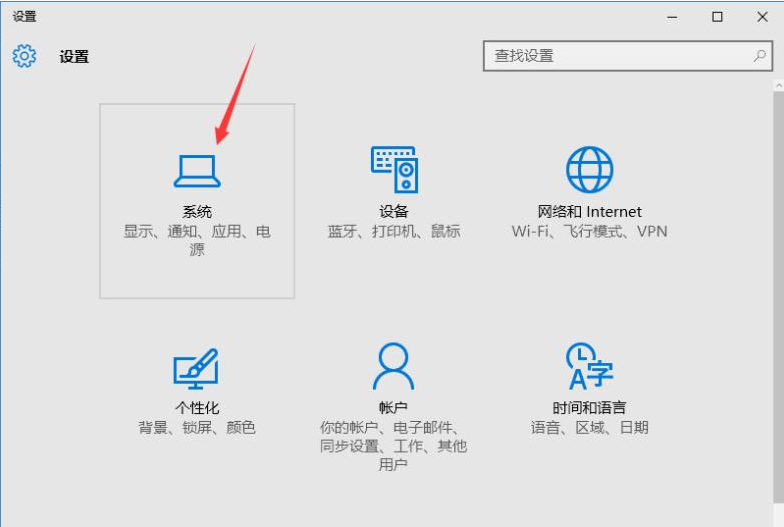Open the 个性化 paintbrush monitor icon

pyautogui.click(x=196, y=368)
